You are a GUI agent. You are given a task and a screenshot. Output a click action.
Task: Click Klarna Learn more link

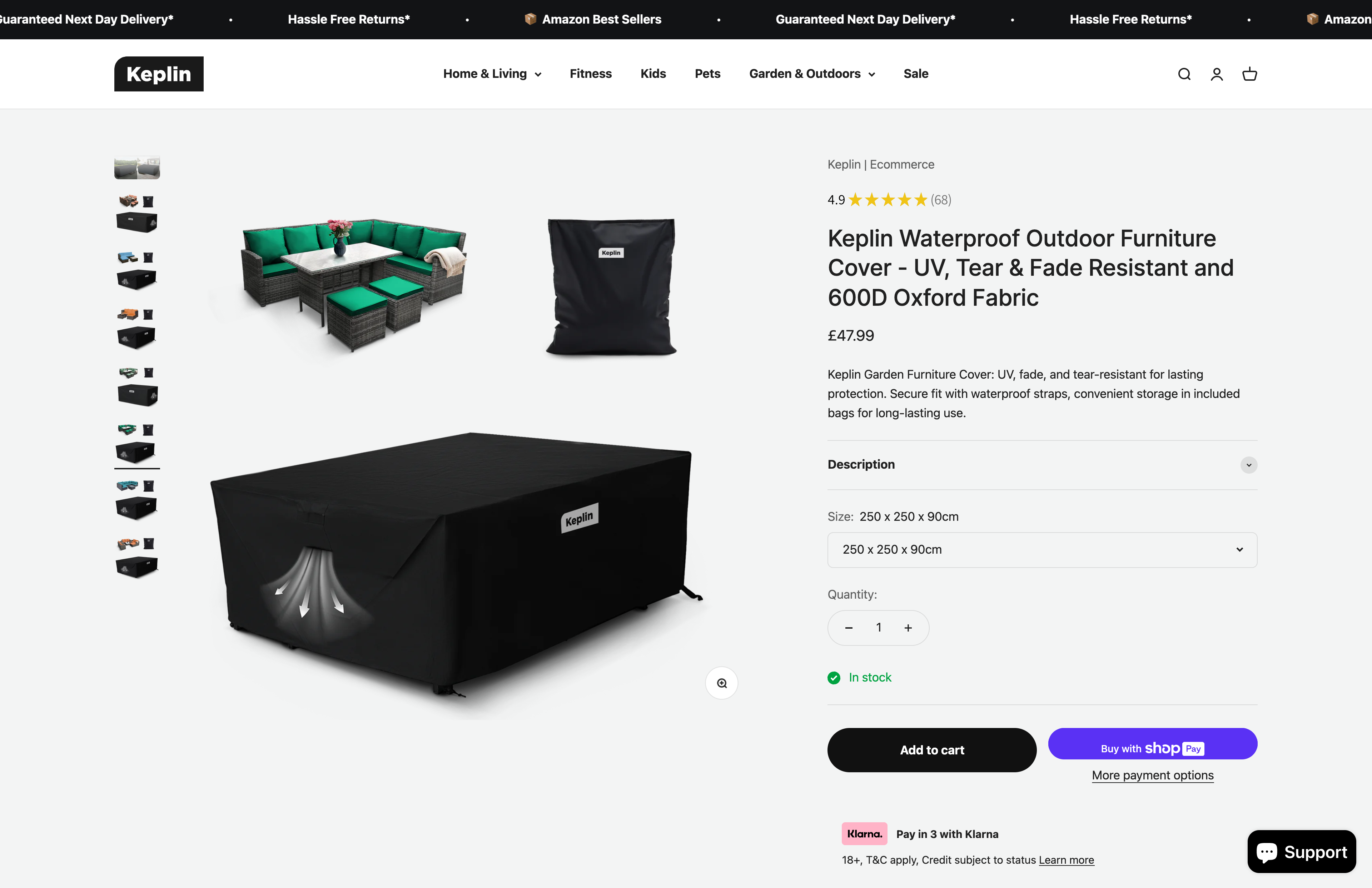coord(1066,860)
